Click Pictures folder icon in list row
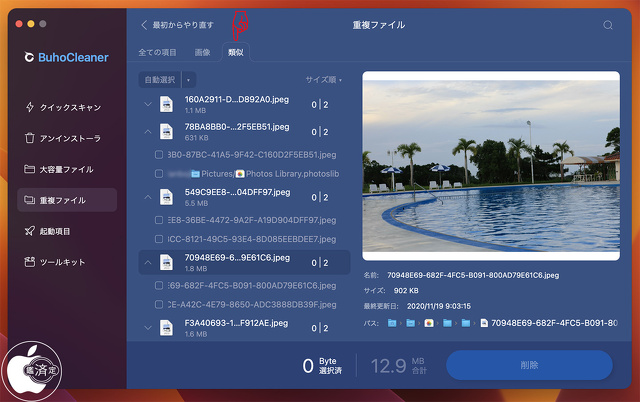 coord(196,174)
